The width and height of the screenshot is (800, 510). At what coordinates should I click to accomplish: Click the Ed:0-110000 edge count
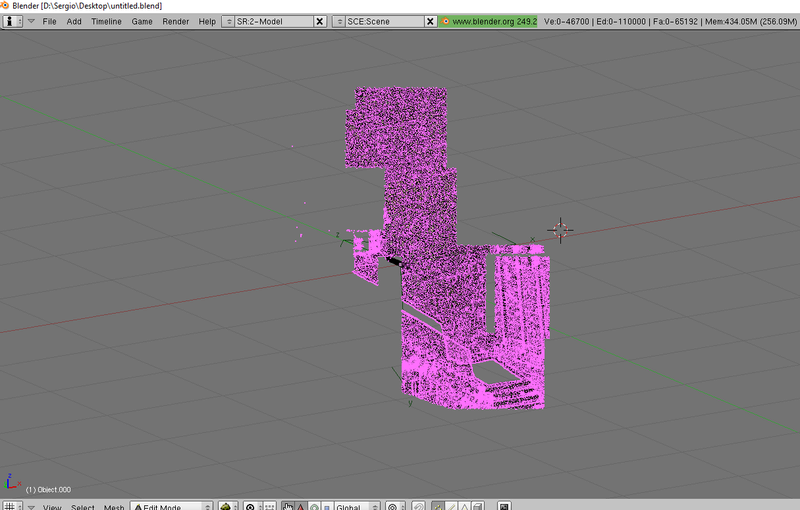pyautogui.click(x=621, y=21)
